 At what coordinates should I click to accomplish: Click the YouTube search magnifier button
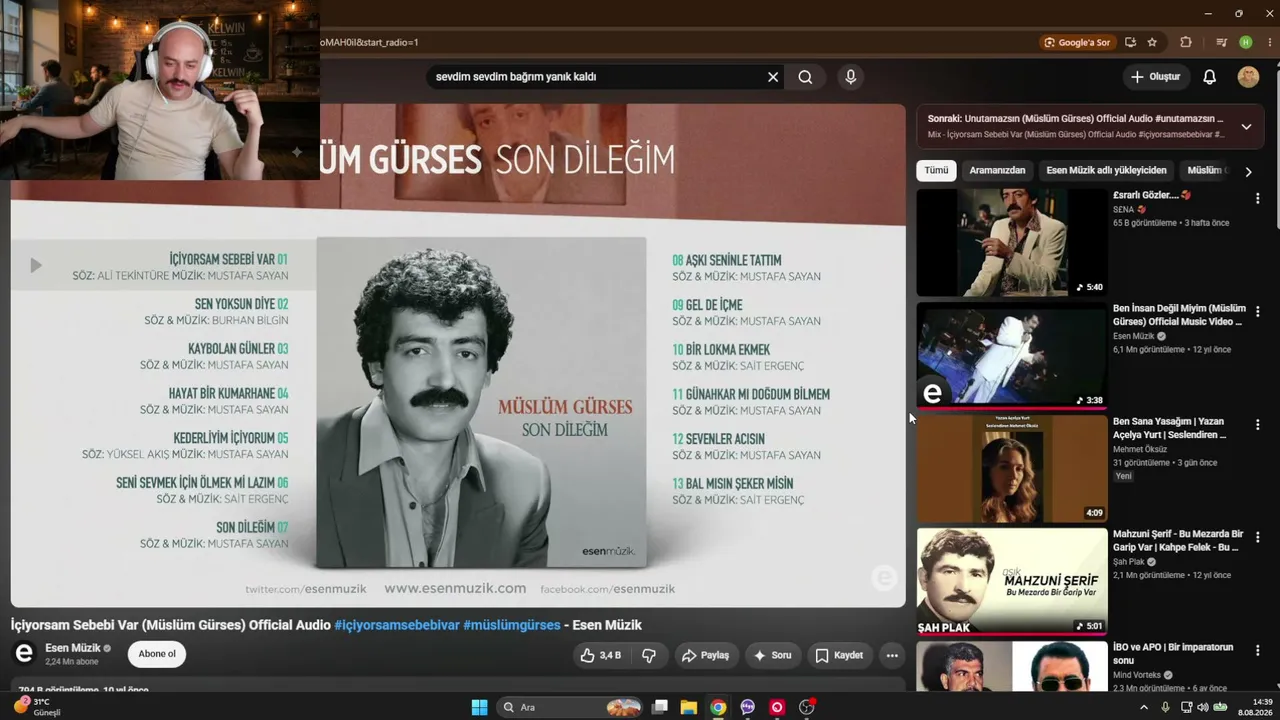click(805, 77)
